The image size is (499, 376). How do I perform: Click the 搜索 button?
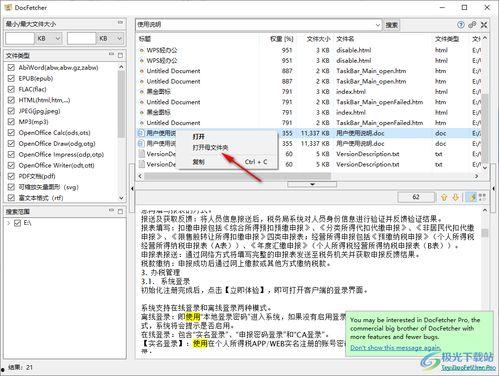click(392, 25)
